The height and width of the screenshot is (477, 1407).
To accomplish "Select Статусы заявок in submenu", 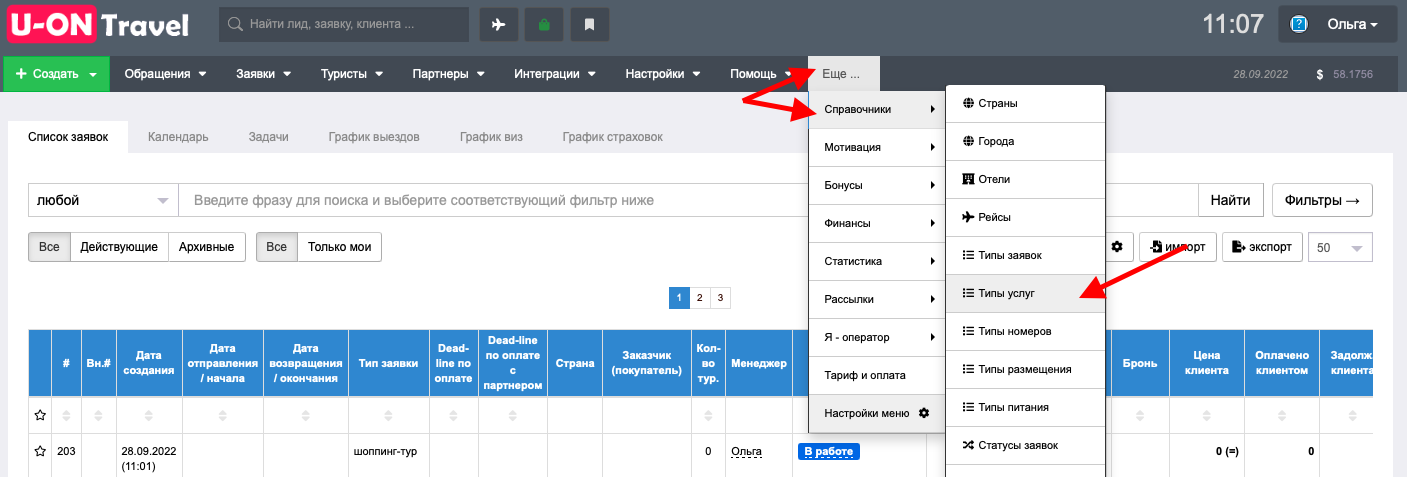I will point(1025,446).
